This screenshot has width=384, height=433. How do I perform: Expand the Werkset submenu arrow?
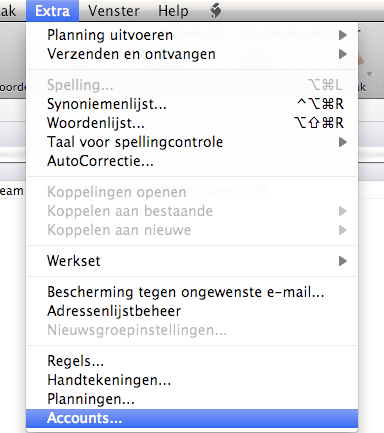pyautogui.click(x=343, y=261)
